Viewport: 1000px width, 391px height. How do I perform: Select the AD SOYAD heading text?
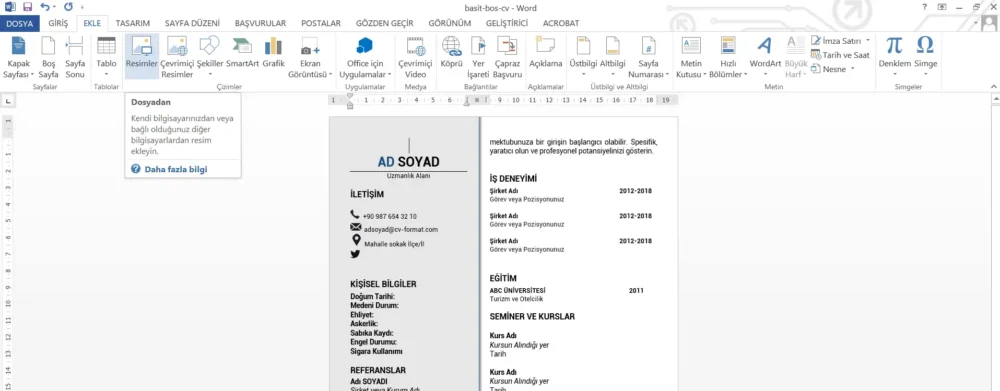[408, 162]
